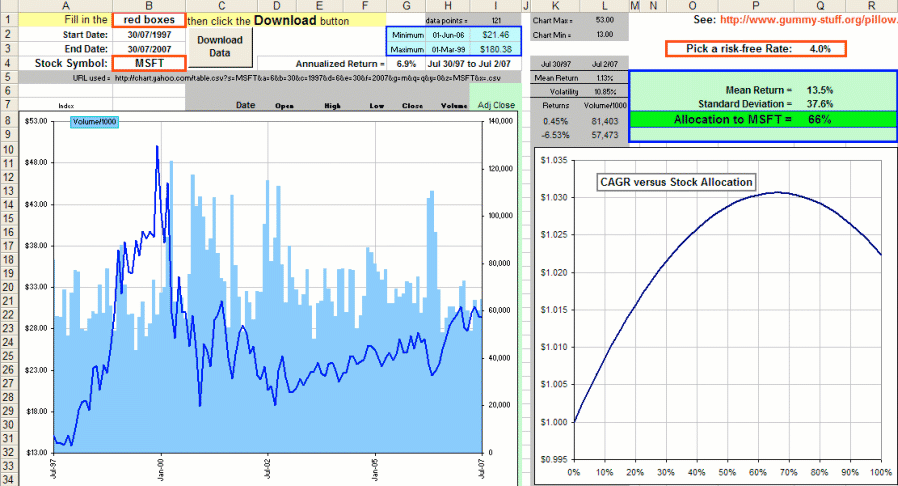The image size is (898, 486).
Task: Select row header 20
Action: pyautogui.click(x=9, y=287)
